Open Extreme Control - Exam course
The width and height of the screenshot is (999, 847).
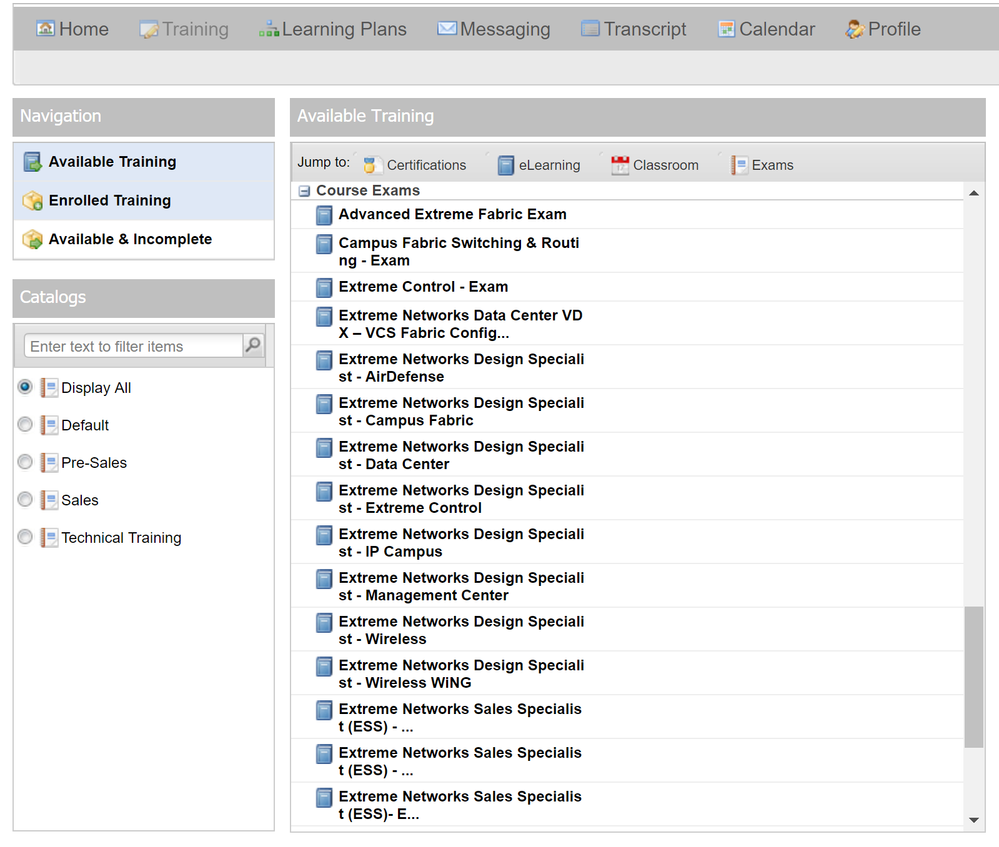[423, 287]
